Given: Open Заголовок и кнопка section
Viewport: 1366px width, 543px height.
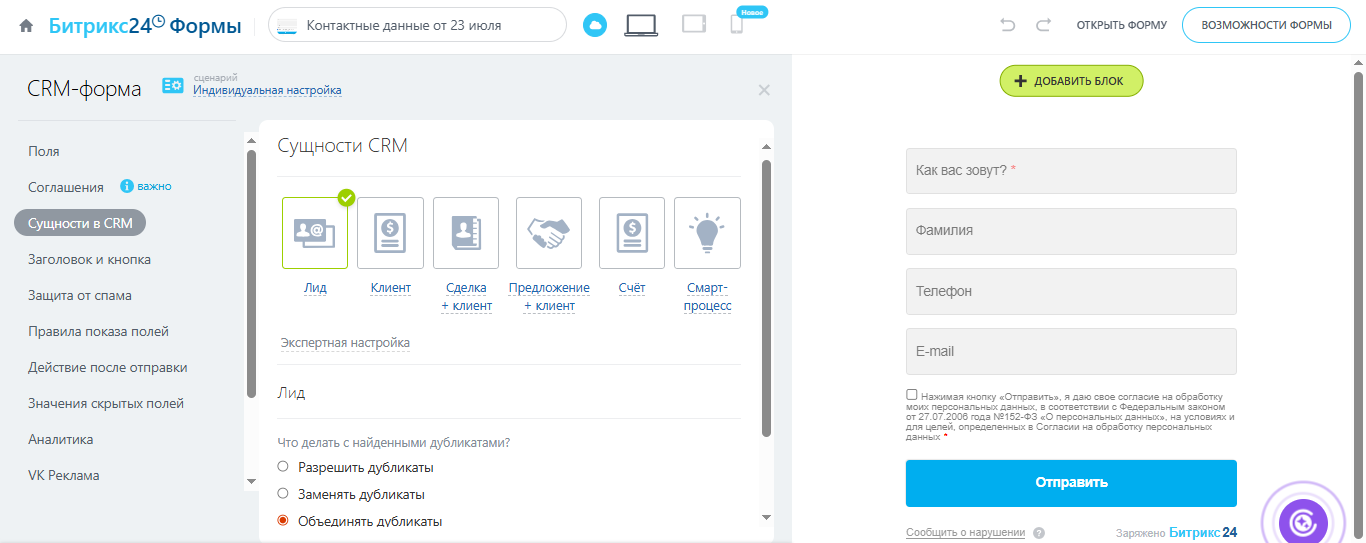Looking at the screenshot, I should [90, 259].
